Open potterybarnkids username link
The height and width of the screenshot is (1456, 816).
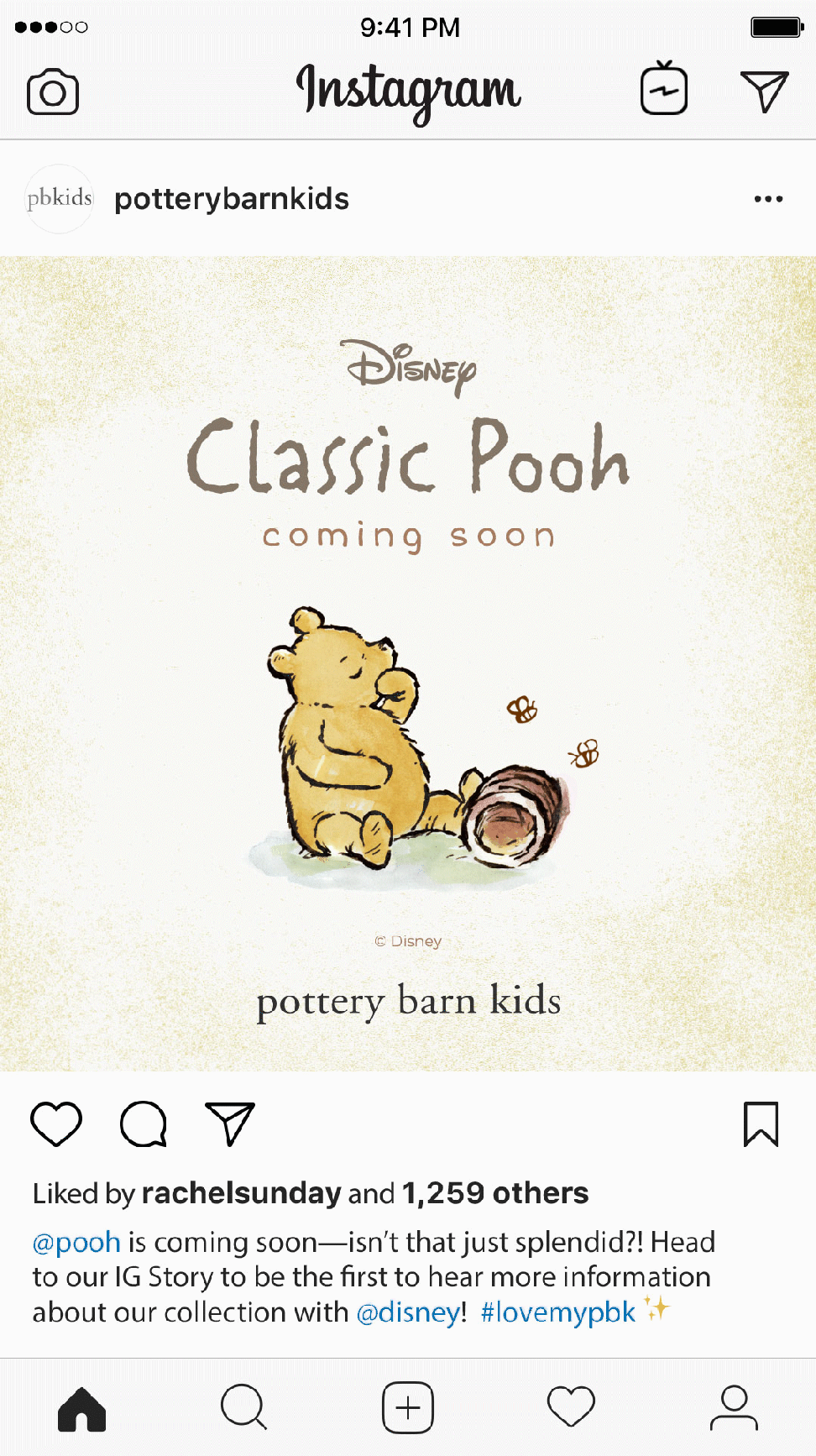232,199
